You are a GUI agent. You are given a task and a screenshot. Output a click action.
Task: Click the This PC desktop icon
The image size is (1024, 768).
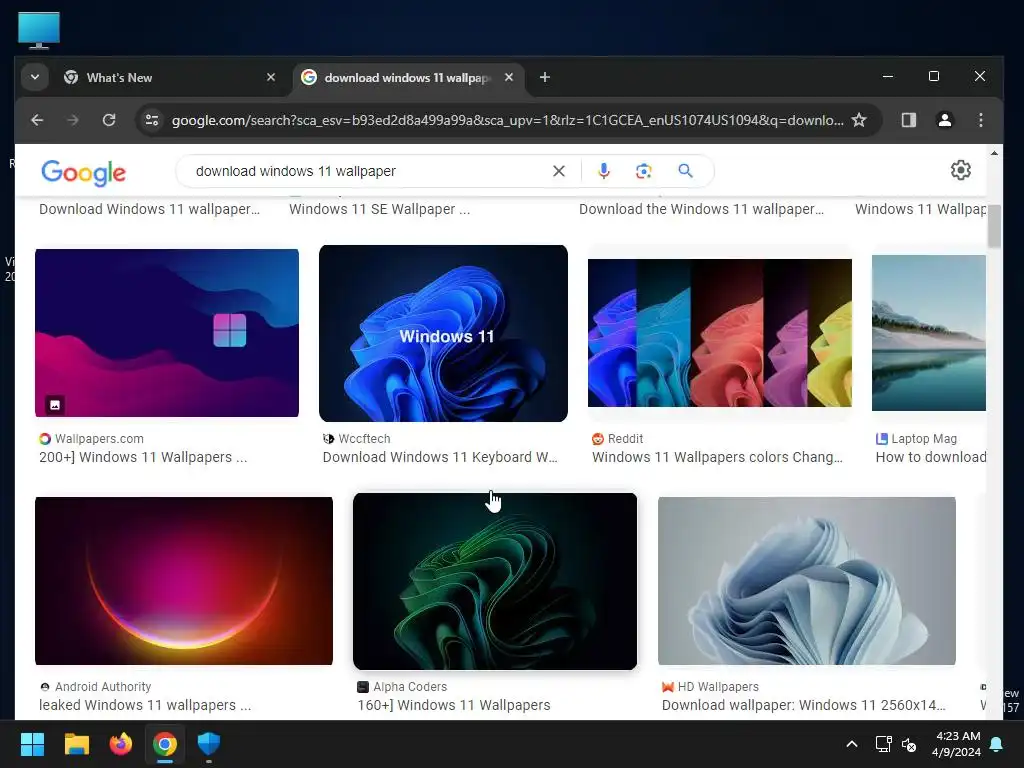click(x=39, y=30)
